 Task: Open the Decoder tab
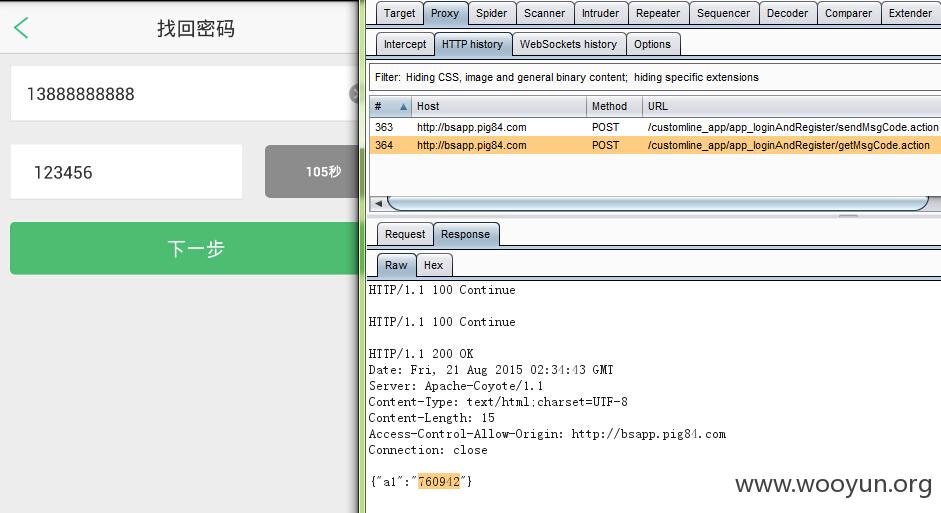(787, 13)
